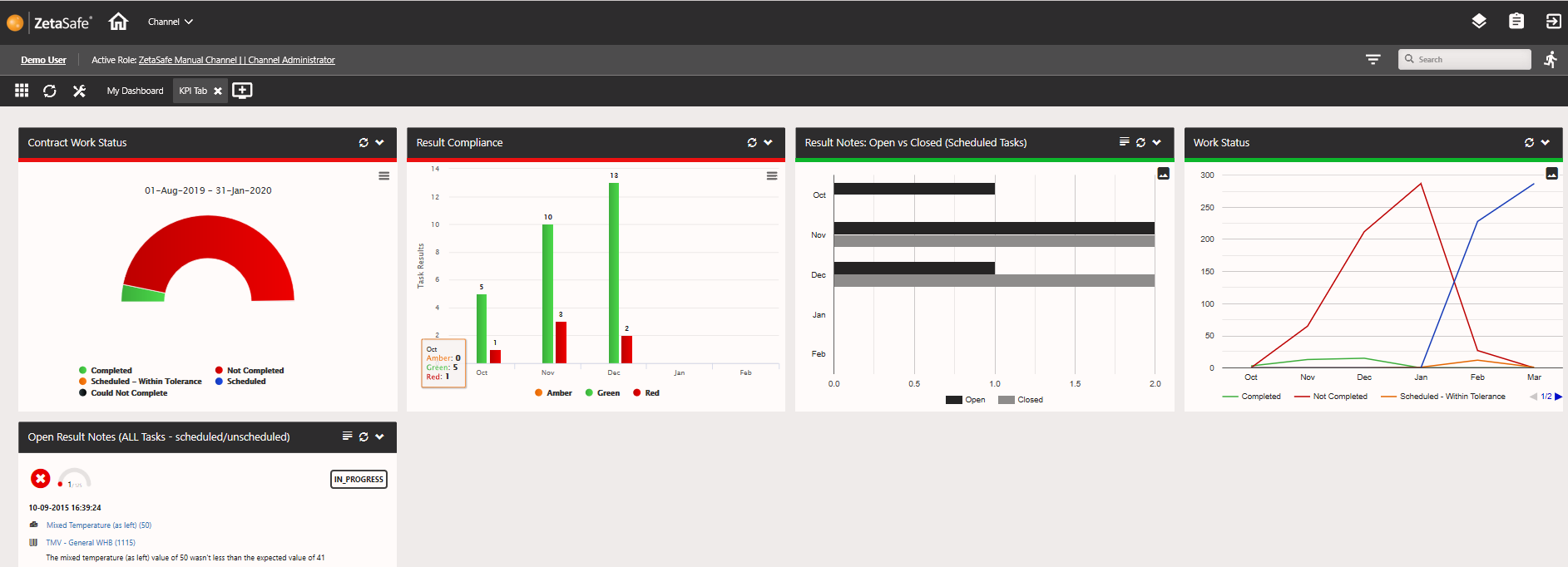Expand Work Status widget options chevron

[1546, 143]
